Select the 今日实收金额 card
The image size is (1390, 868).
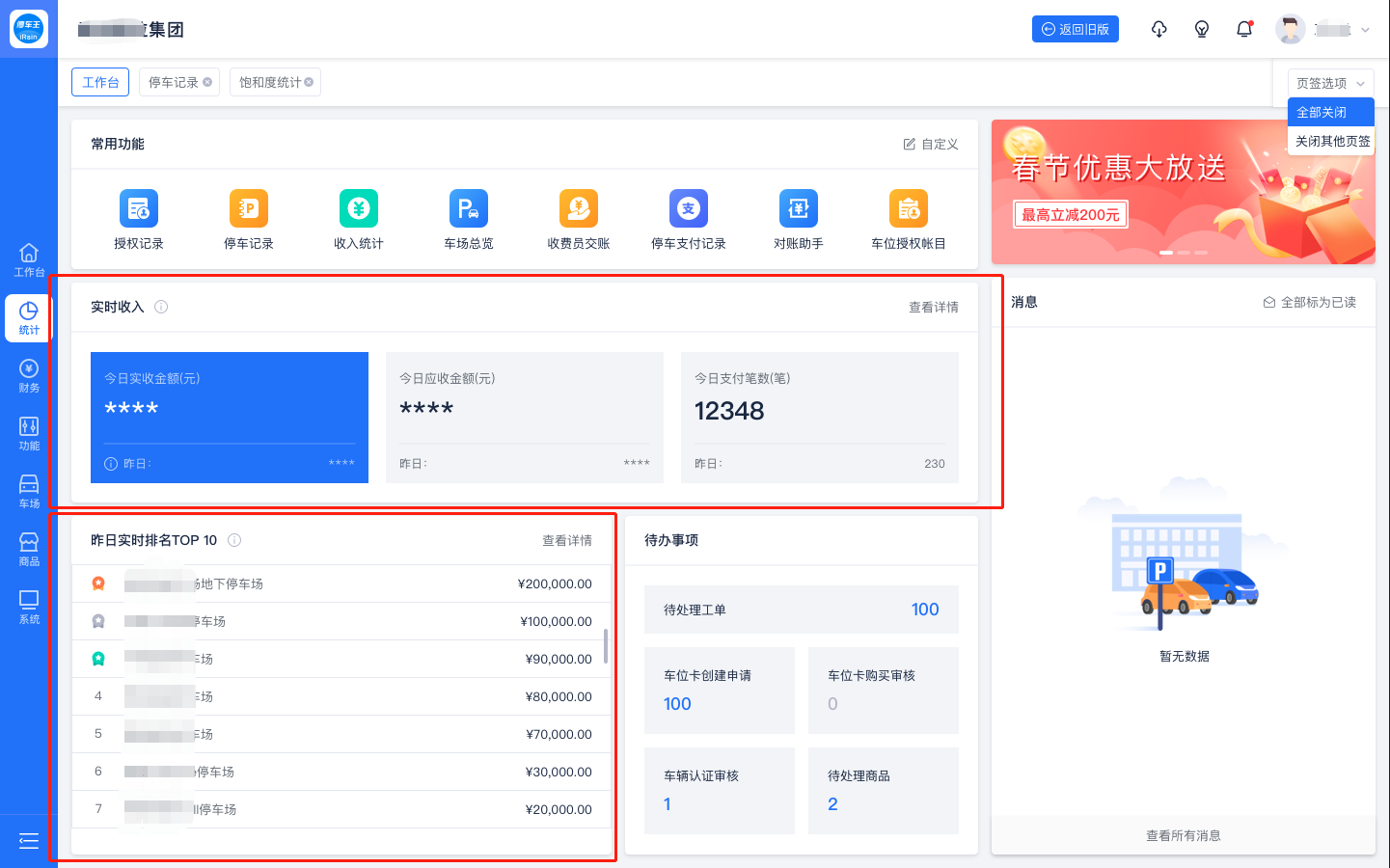(230, 418)
